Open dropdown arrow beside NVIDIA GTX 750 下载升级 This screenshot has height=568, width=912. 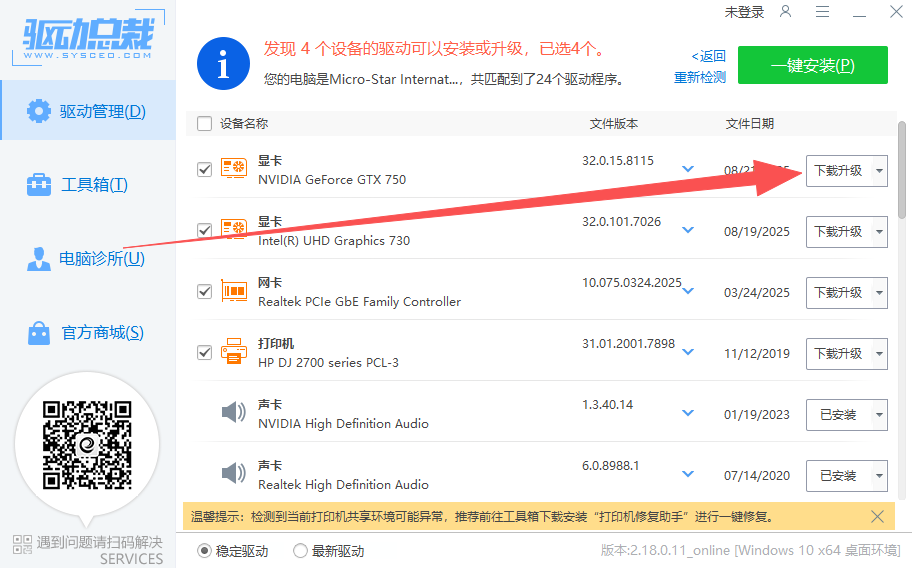[878, 171]
